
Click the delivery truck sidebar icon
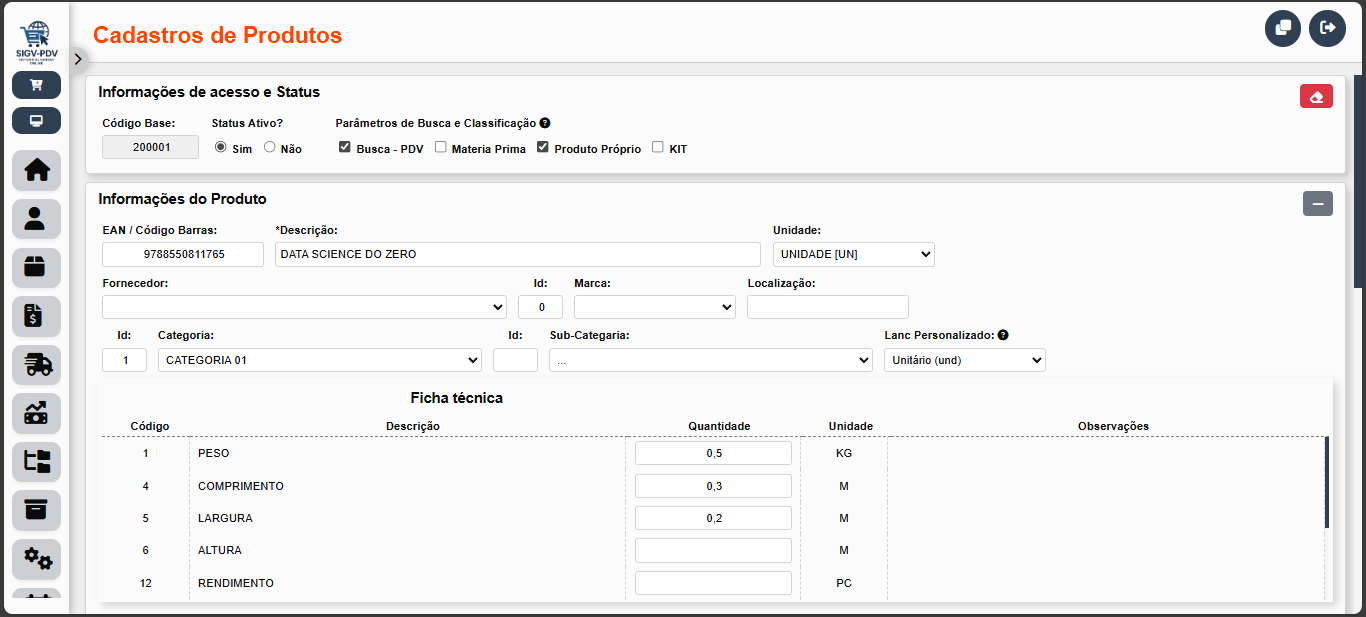(x=36, y=365)
